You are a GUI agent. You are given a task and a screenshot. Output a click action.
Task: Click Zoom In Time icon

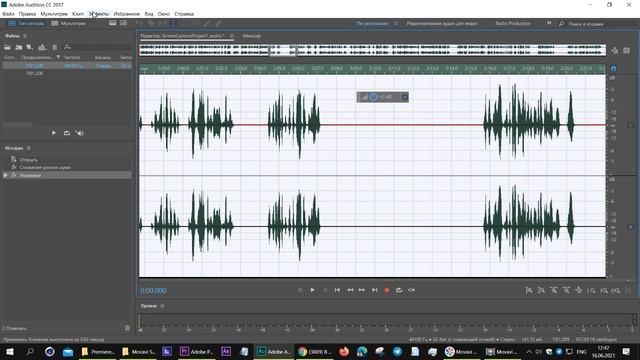point(554,291)
